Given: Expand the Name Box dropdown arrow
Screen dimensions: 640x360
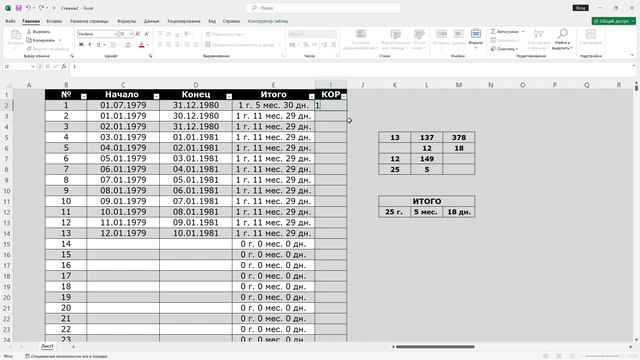Looking at the screenshot, I should pyautogui.click(x=33, y=66).
